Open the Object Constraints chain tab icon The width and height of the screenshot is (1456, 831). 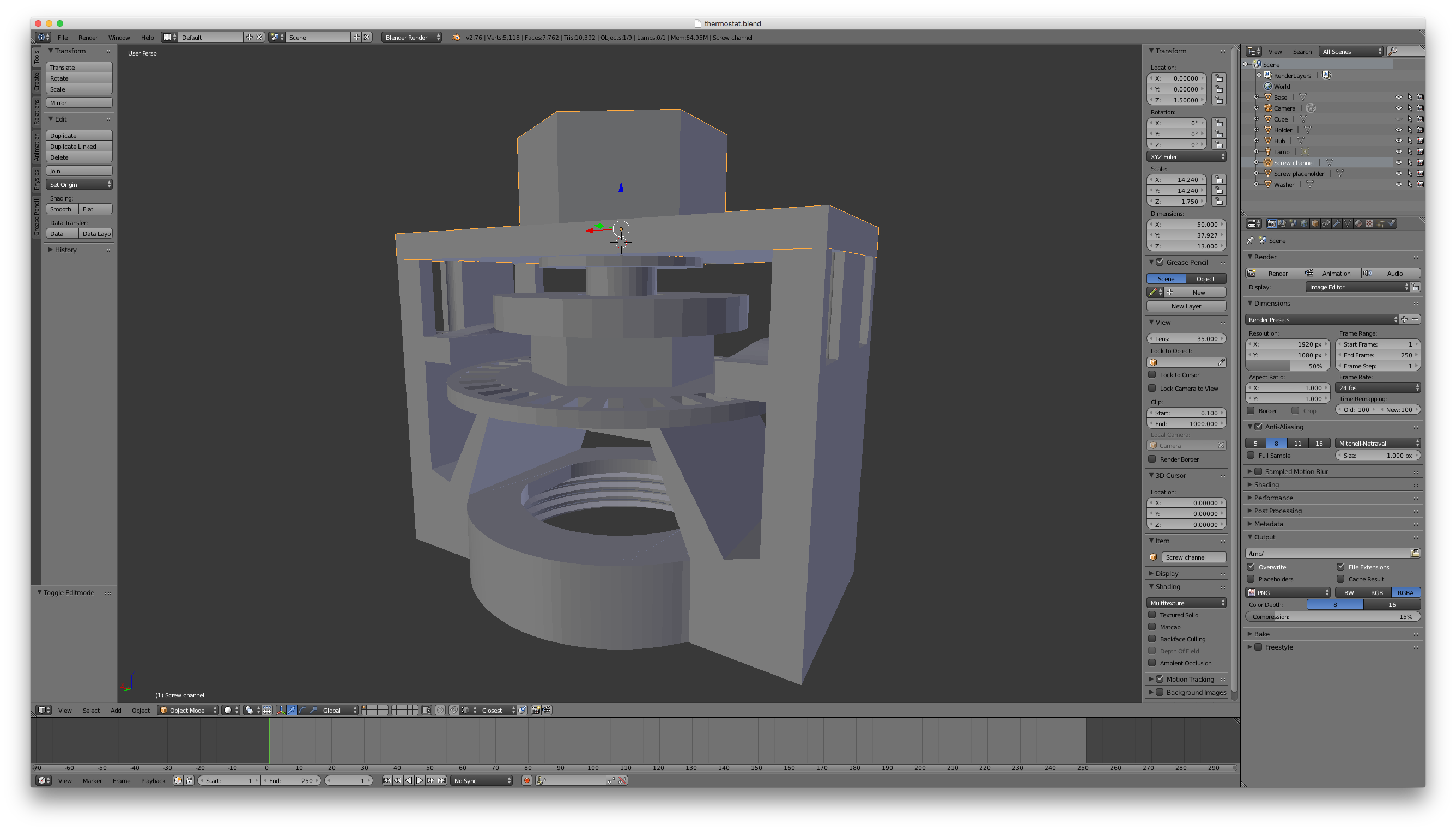(1326, 224)
